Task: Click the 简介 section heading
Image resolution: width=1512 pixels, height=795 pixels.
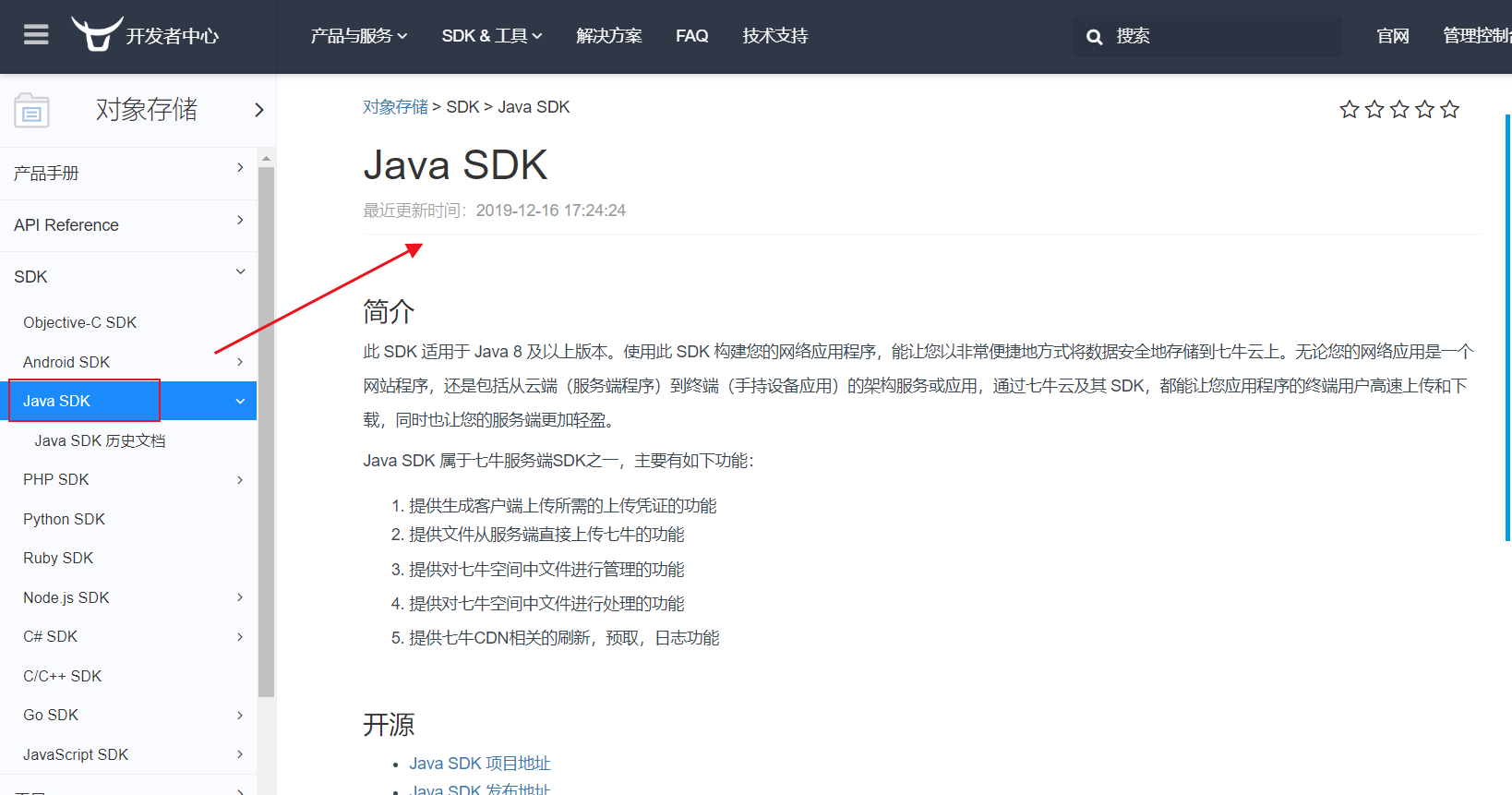Action: (x=389, y=311)
